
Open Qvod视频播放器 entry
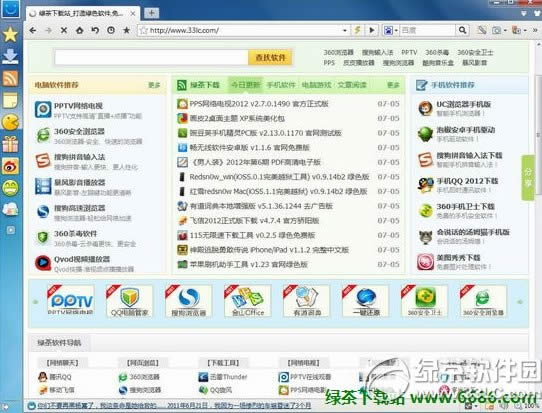pos(82,259)
